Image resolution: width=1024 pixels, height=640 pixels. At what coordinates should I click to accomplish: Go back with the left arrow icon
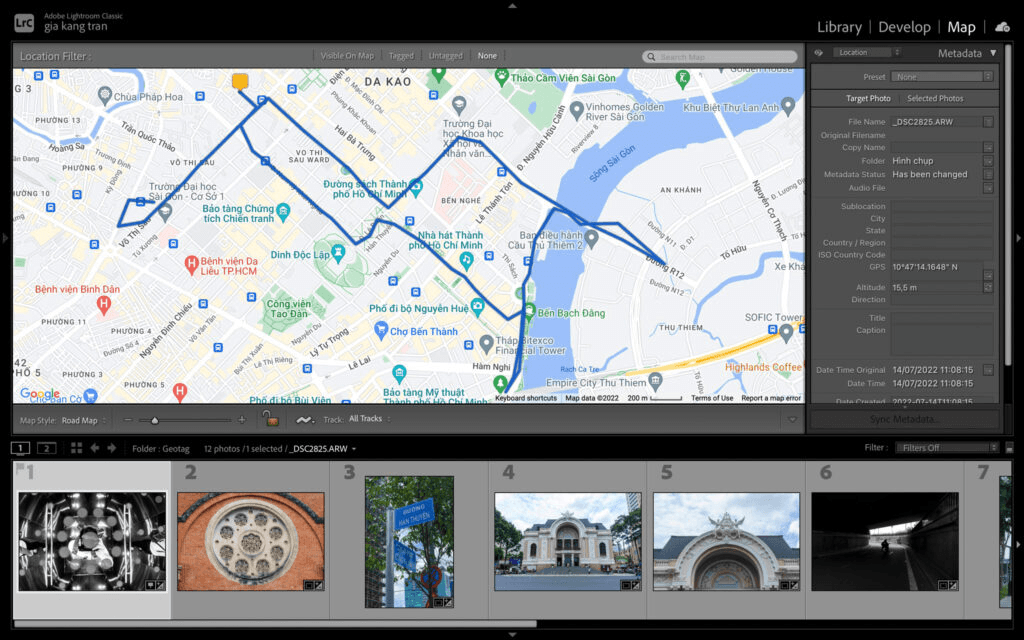95,448
